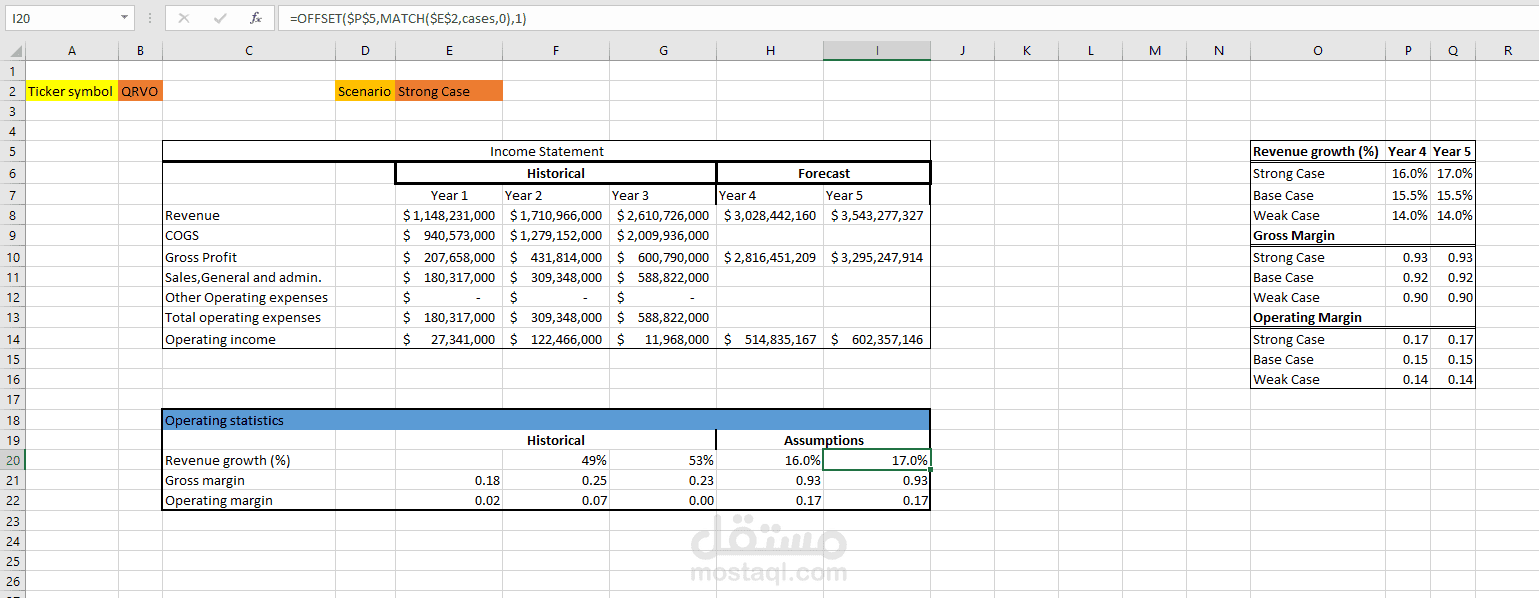The height and width of the screenshot is (598, 1539).
Task: Click the Historical header in row 6
Action: click(x=556, y=173)
